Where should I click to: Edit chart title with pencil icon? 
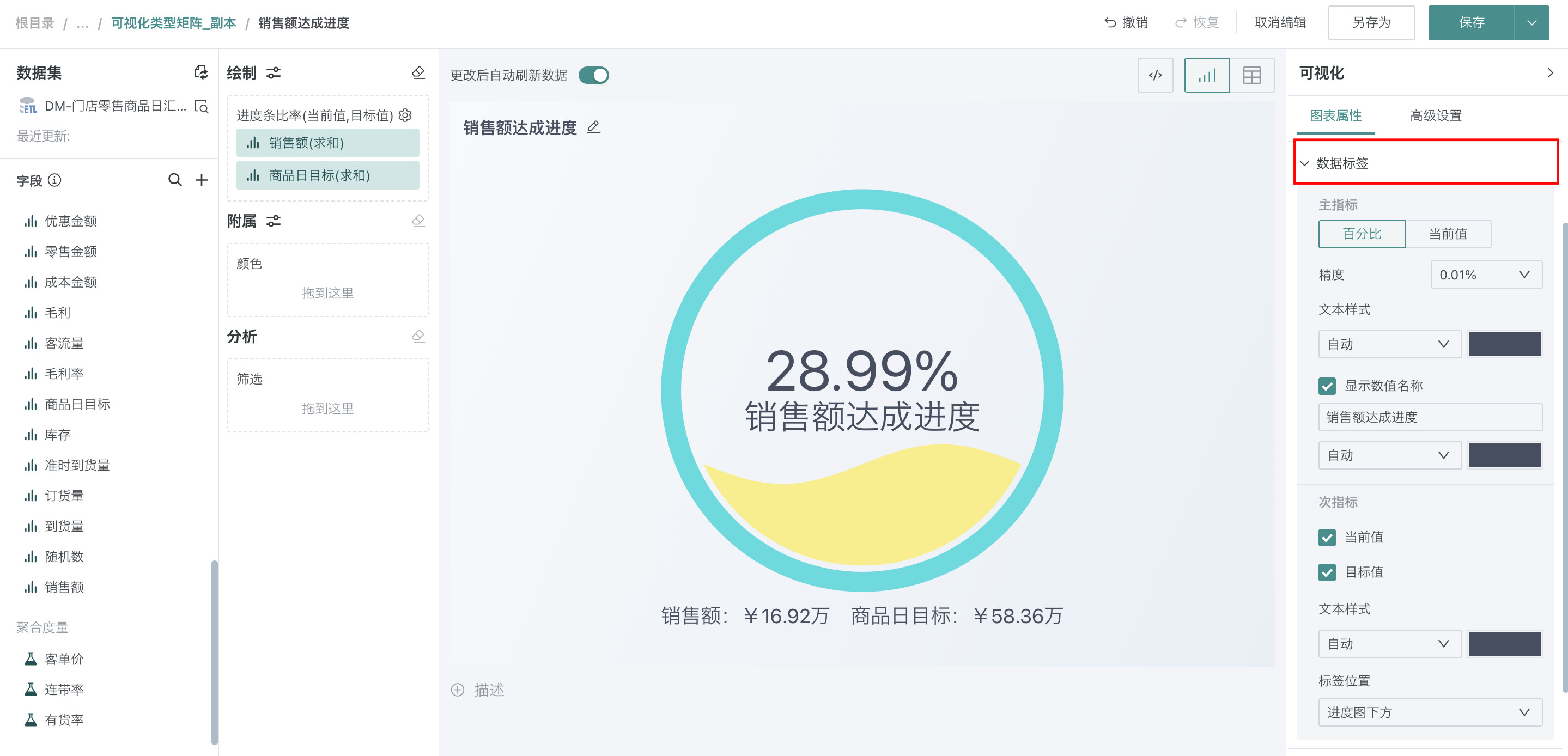coord(593,127)
